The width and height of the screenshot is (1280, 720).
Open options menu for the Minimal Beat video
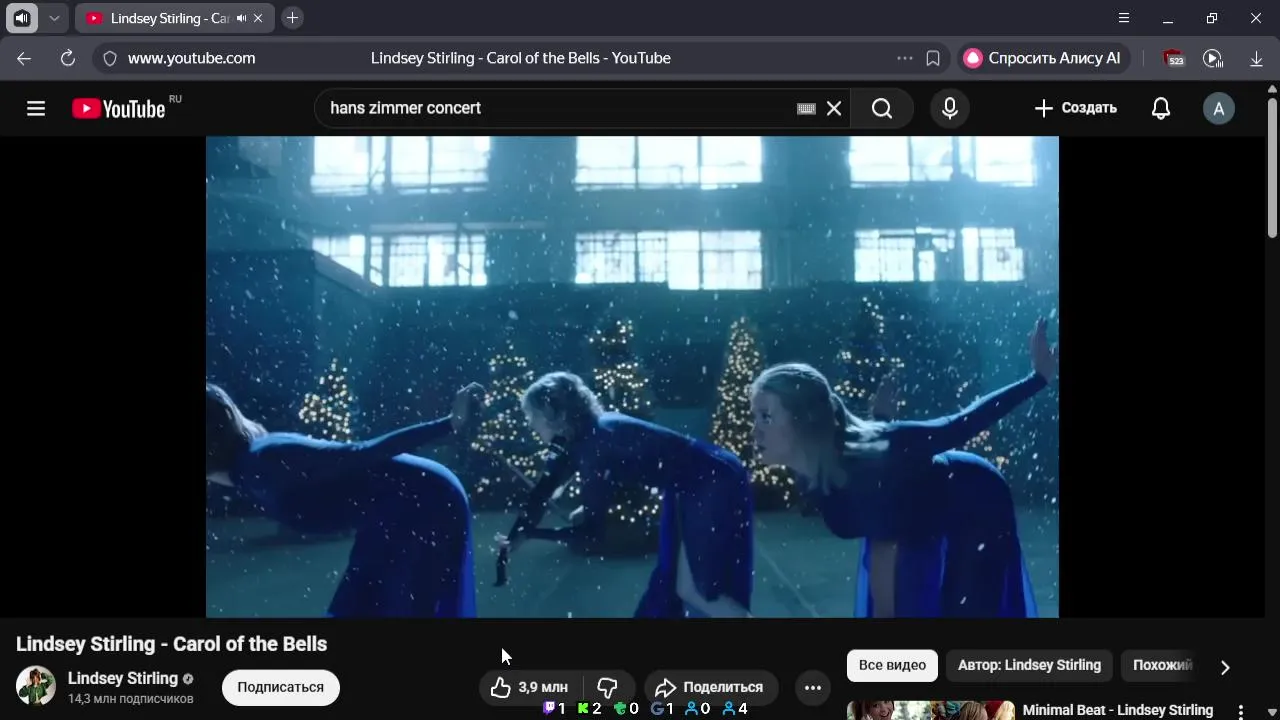(x=1241, y=711)
